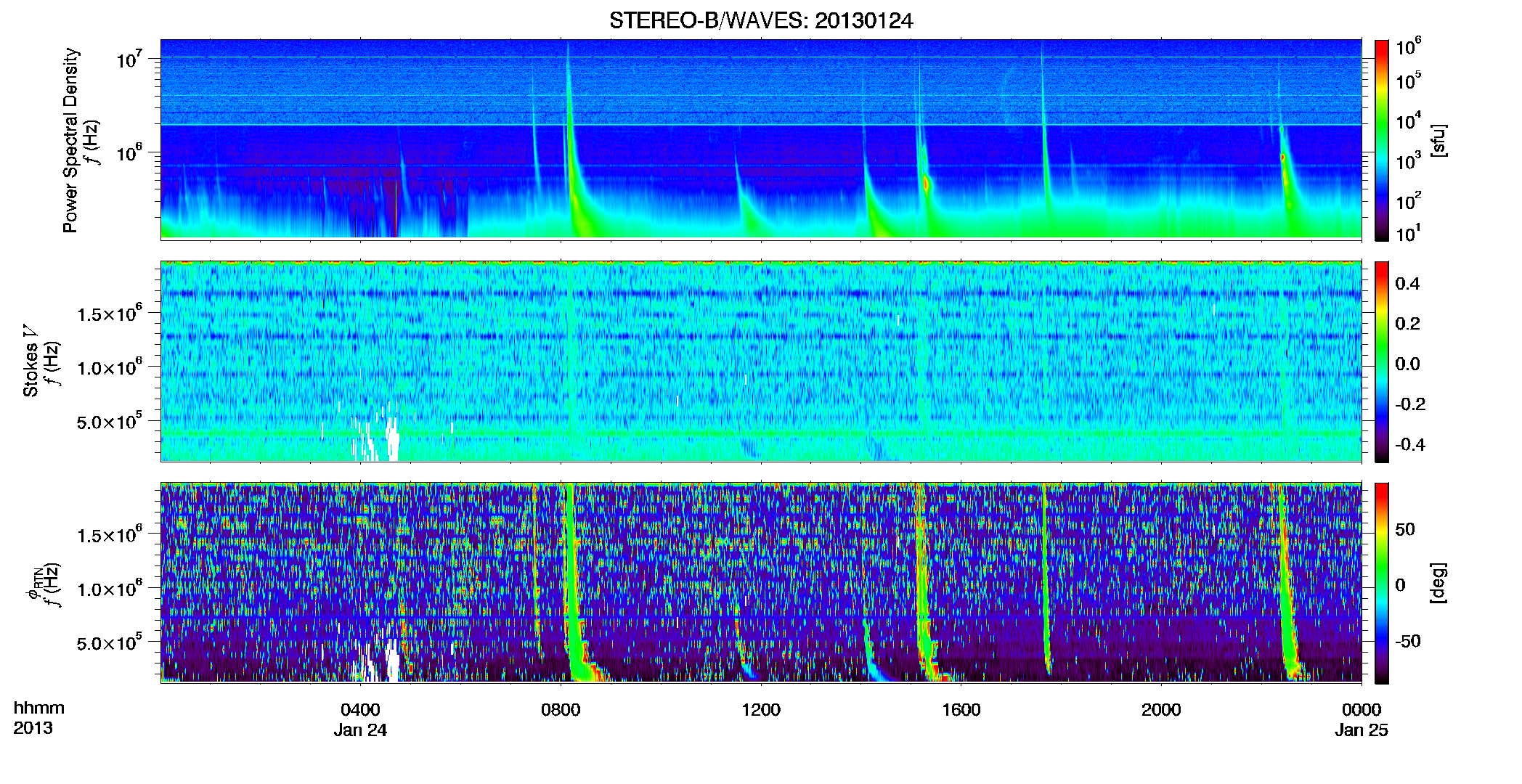Click the Stokes V axis label
The image size is (1522, 784).
pyautogui.click(x=30, y=361)
